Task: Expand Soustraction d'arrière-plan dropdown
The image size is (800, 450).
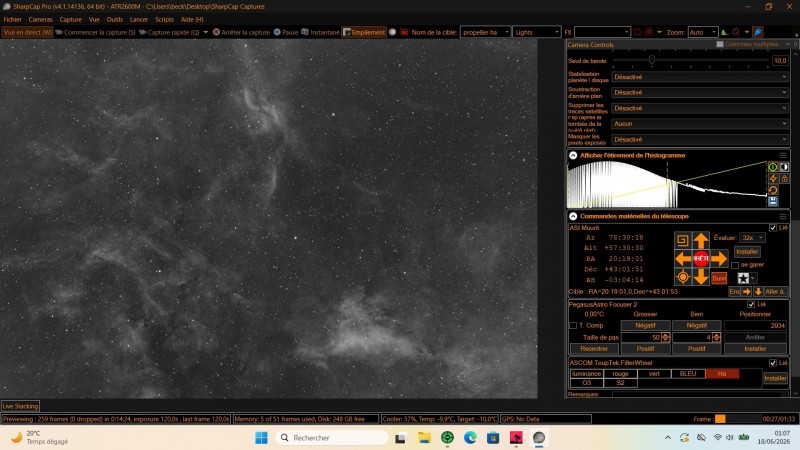Action: coord(699,93)
